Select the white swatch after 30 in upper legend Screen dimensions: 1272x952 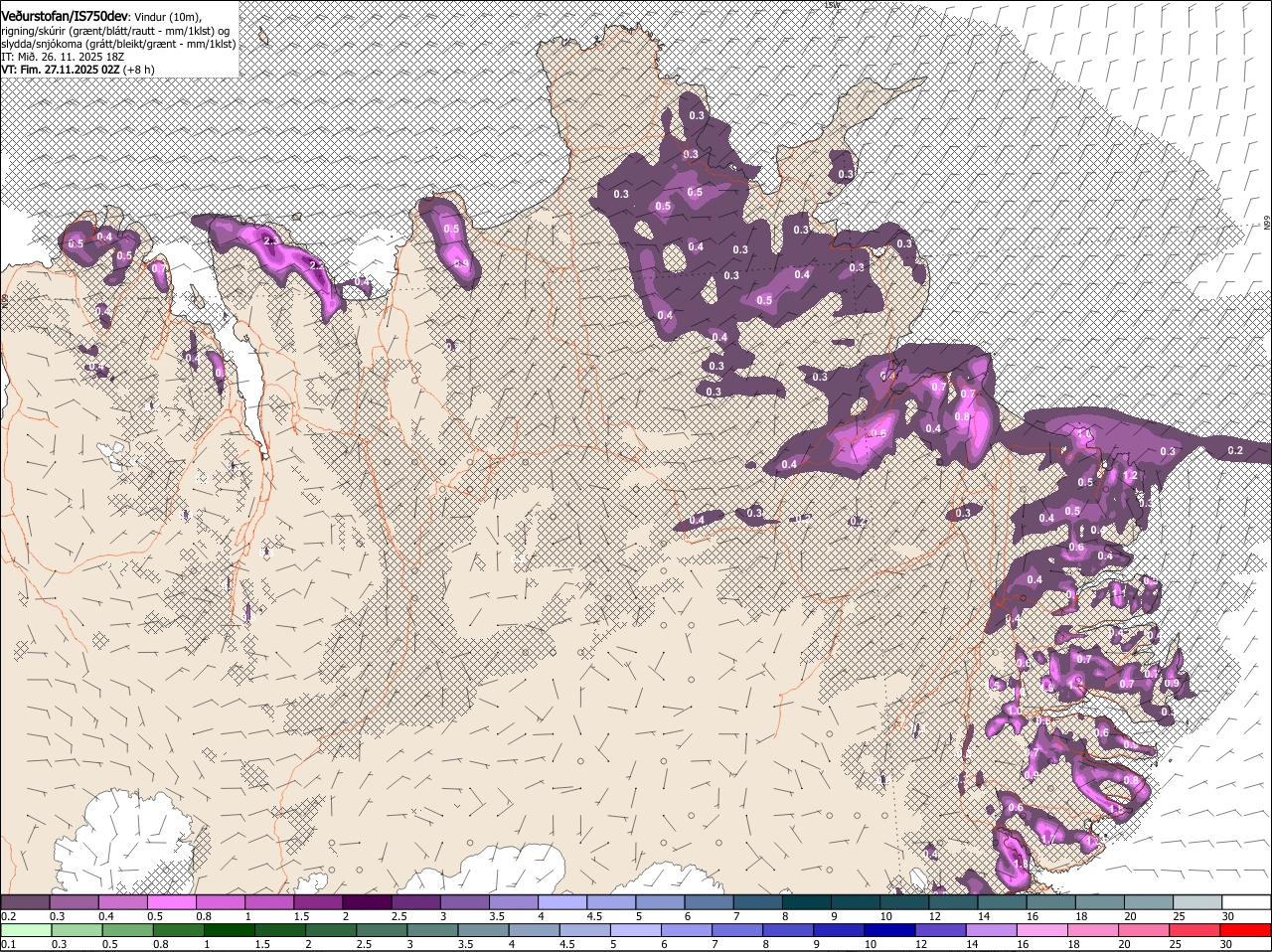click(x=1246, y=901)
